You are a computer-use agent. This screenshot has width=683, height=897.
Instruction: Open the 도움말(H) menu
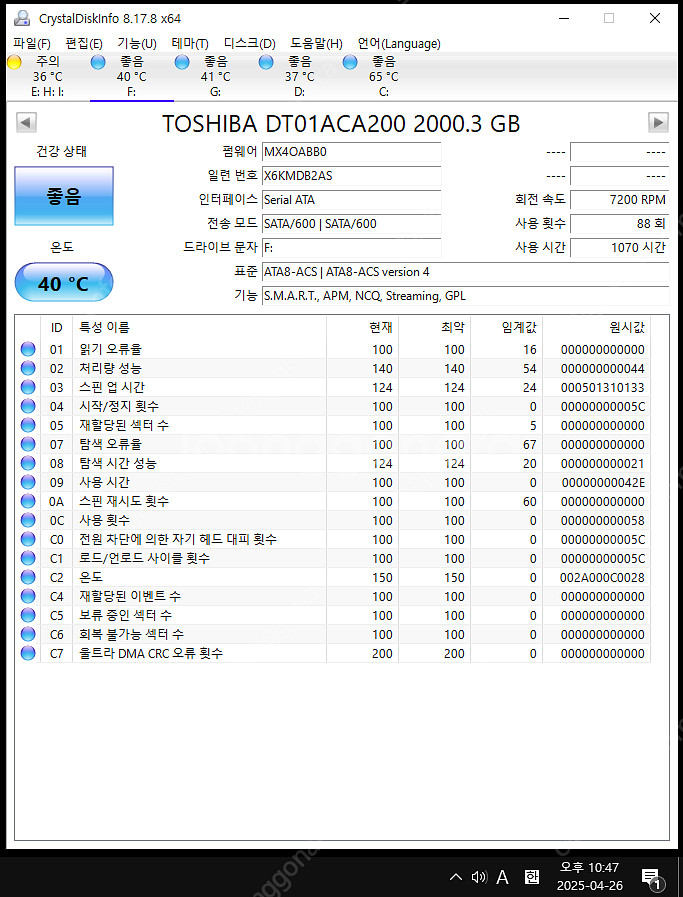316,43
